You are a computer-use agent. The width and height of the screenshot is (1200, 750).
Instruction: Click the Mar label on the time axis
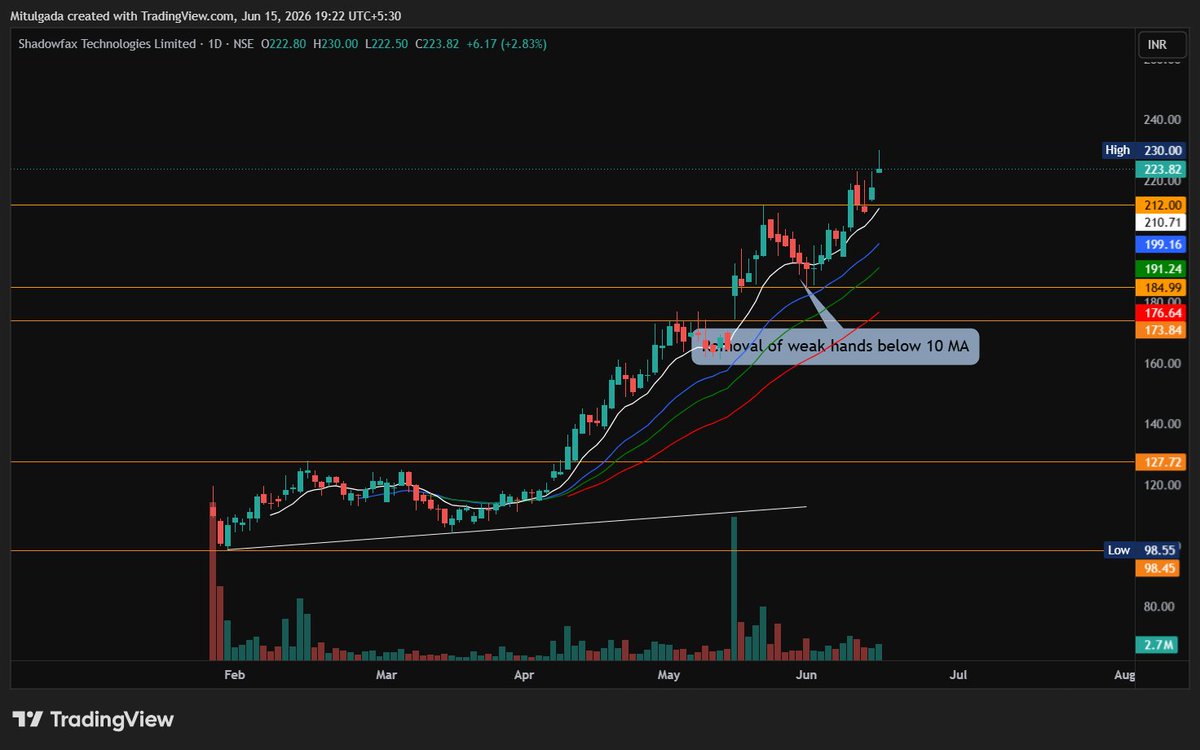[387, 675]
